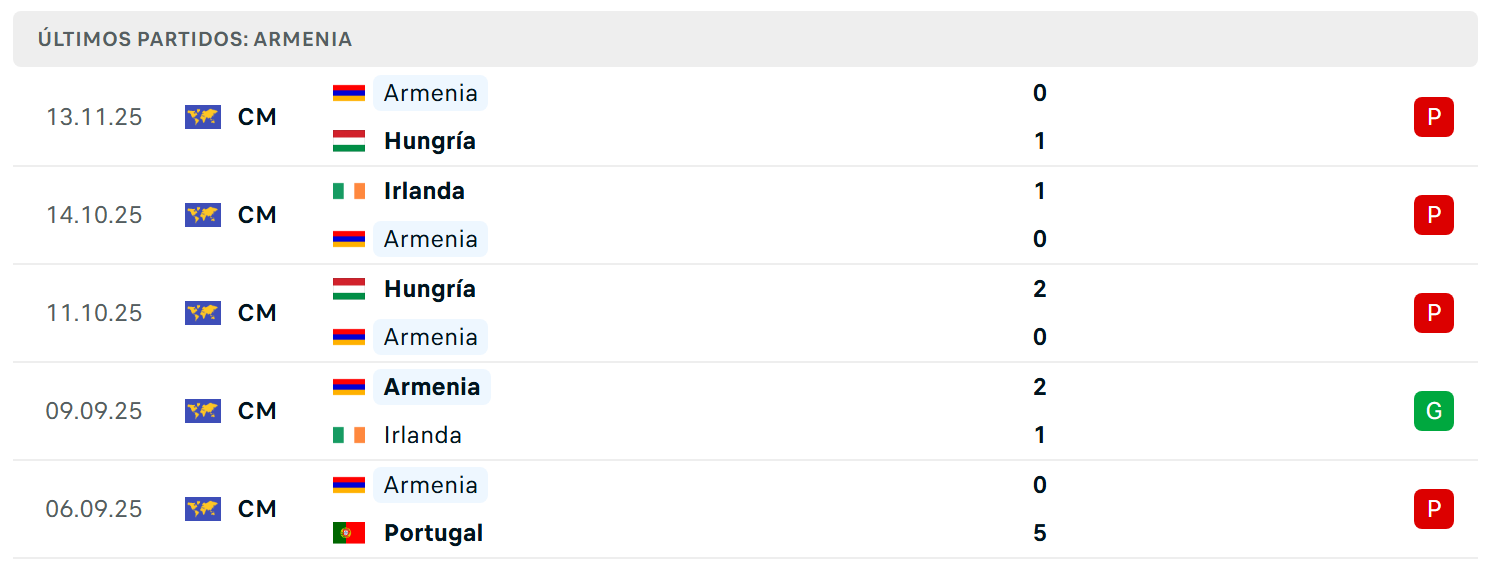Click the world map icon for 13.11.25
The height and width of the screenshot is (568, 1498).
pos(203,117)
